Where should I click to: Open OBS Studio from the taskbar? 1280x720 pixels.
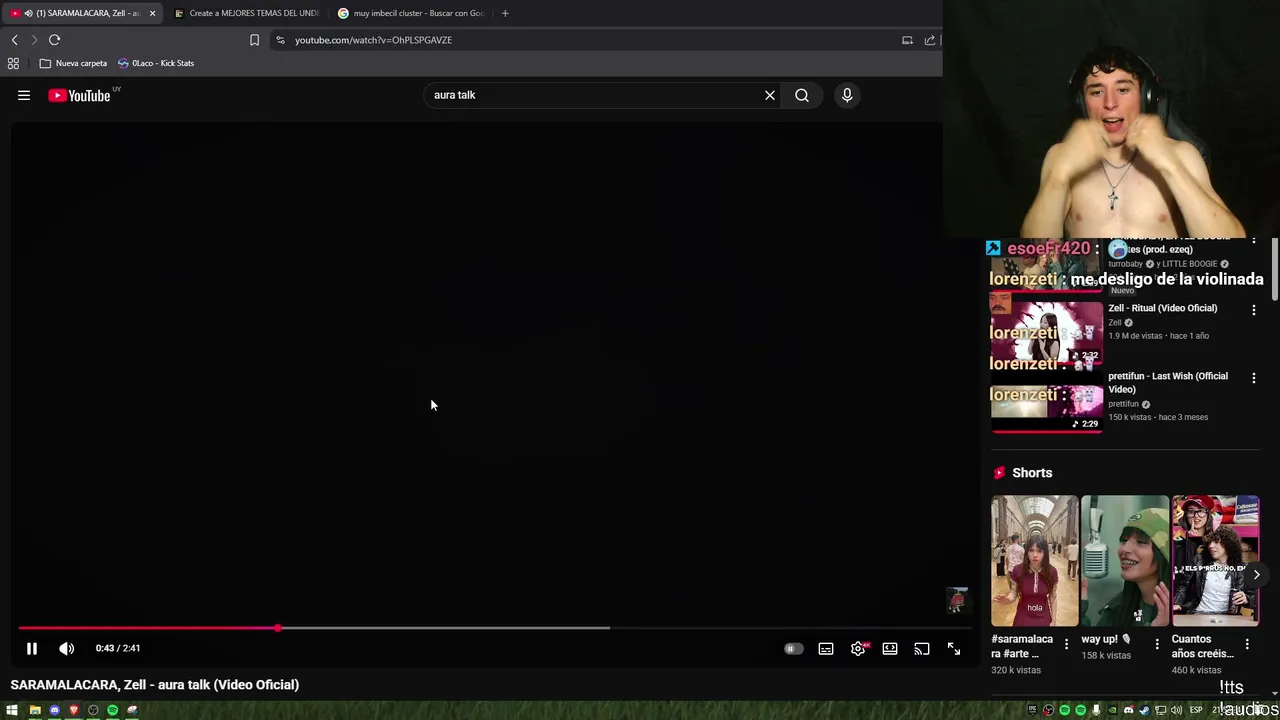[x=93, y=710]
